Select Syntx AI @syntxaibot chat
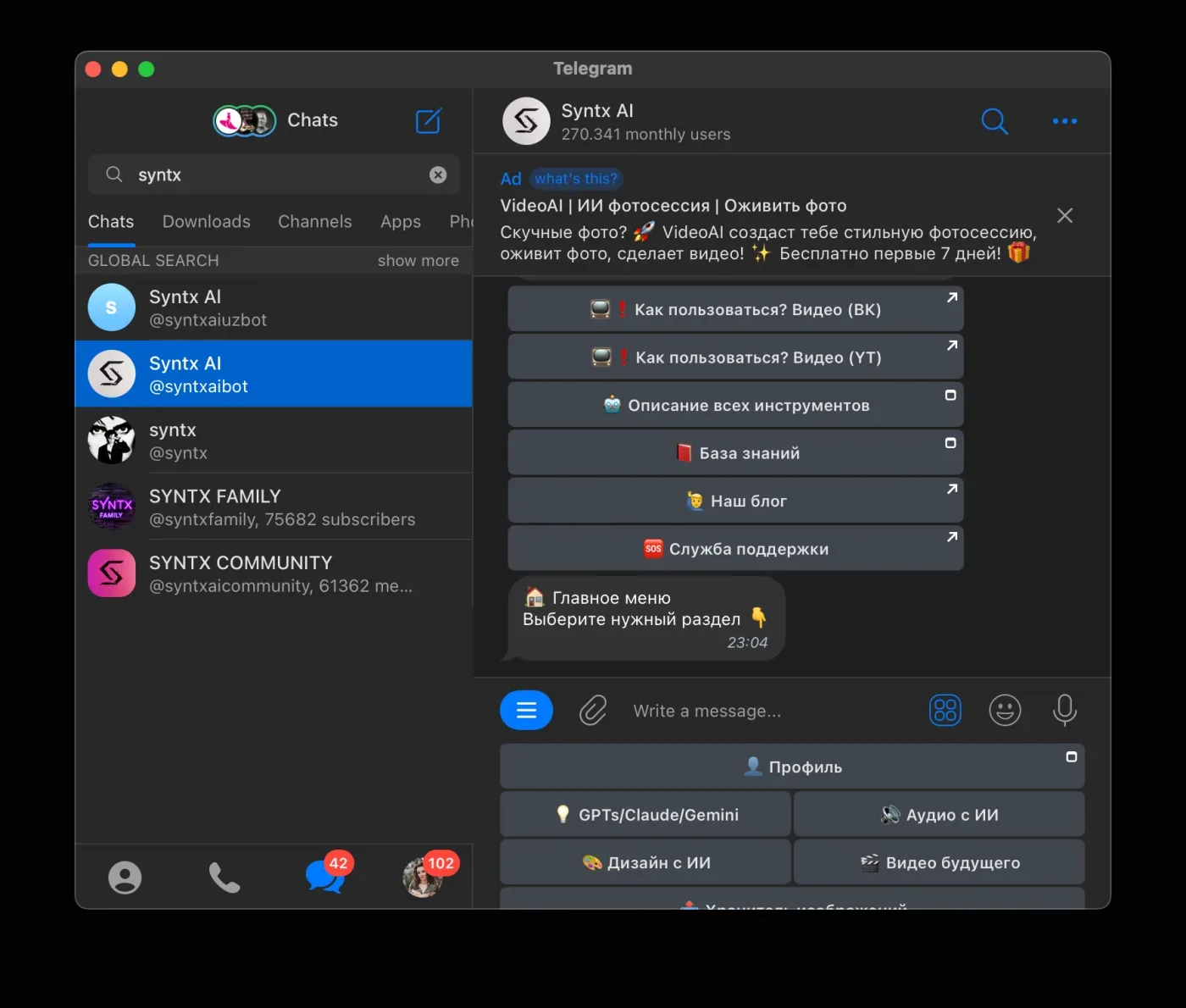Screen dimensions: 1186x1008 click(274, 374)
